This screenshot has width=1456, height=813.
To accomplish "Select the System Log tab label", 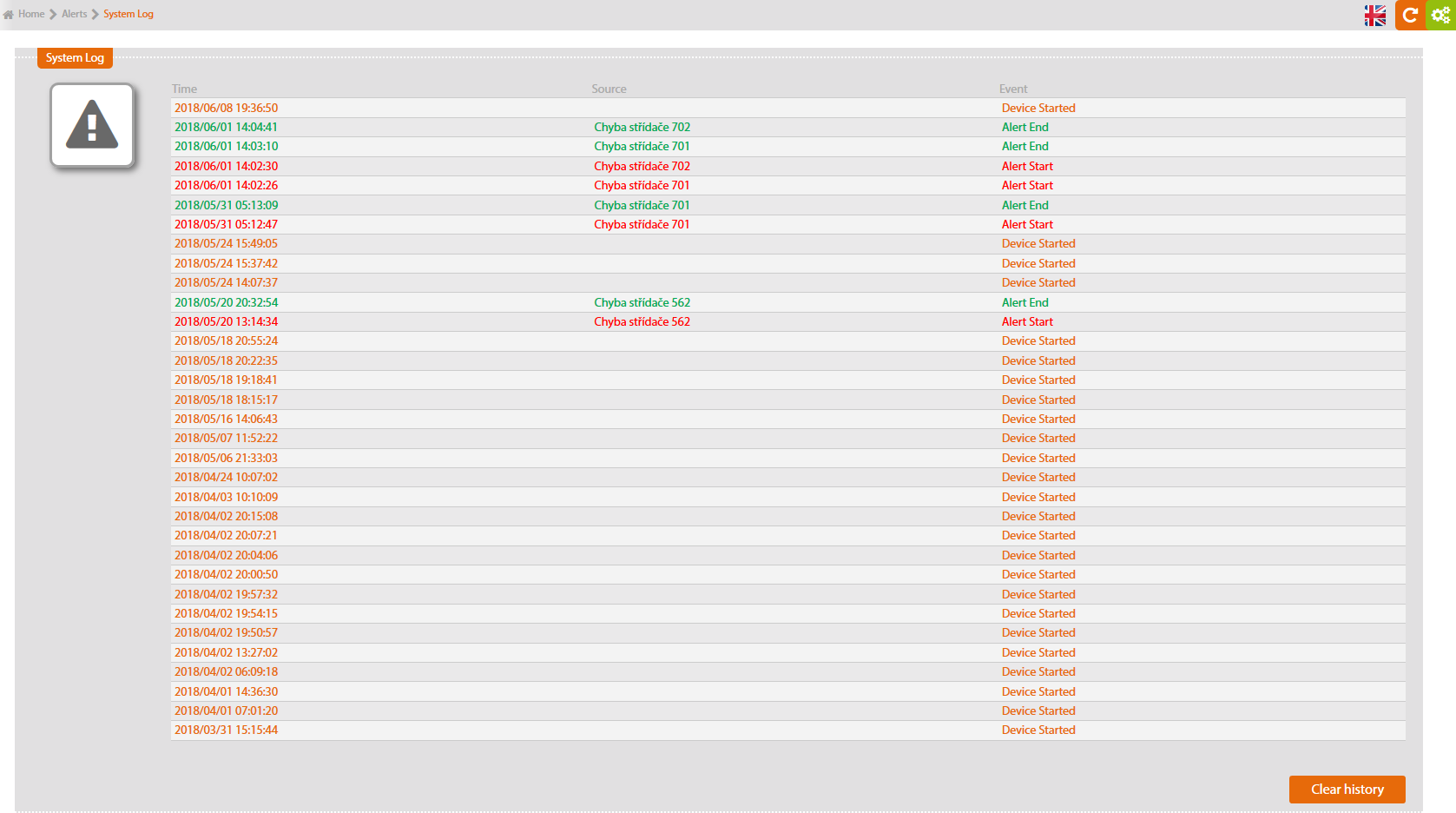I will [75, 58].
